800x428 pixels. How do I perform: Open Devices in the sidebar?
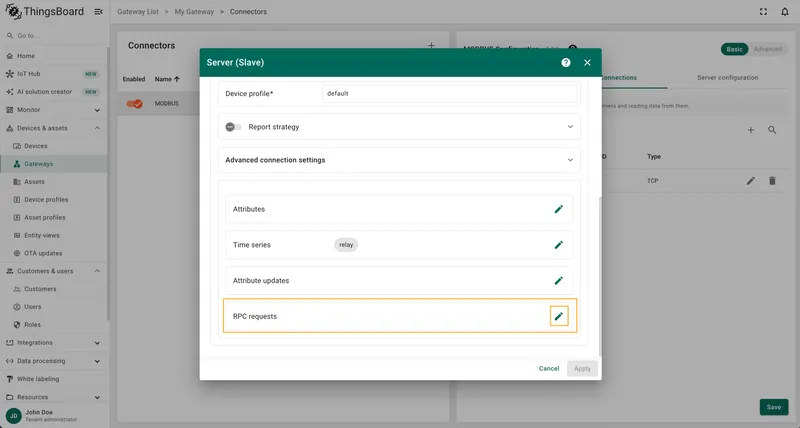coord(54,146)
